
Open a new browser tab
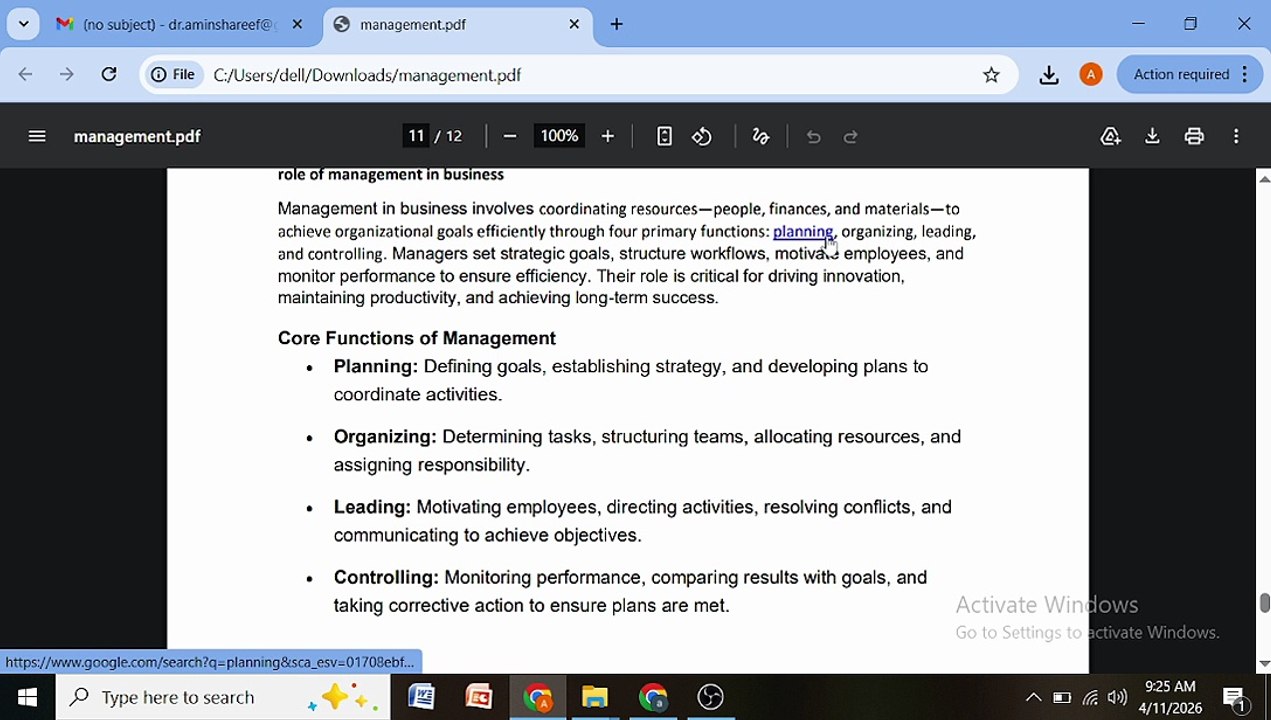(617, 24)
